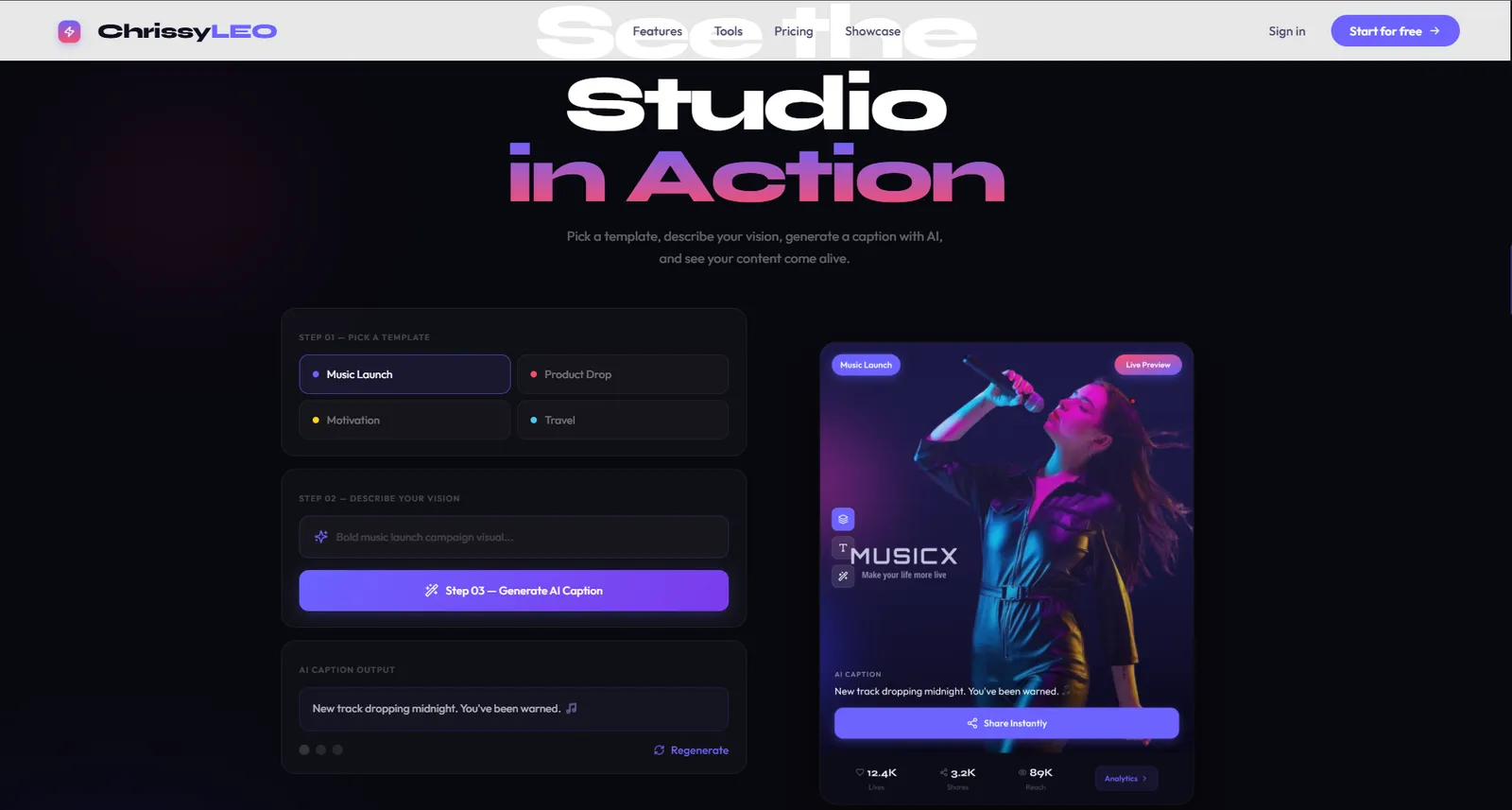Click the Music Launch badge on the preview card
Image resolution: width=1512 pixels, height=810 pixels.
866,365
